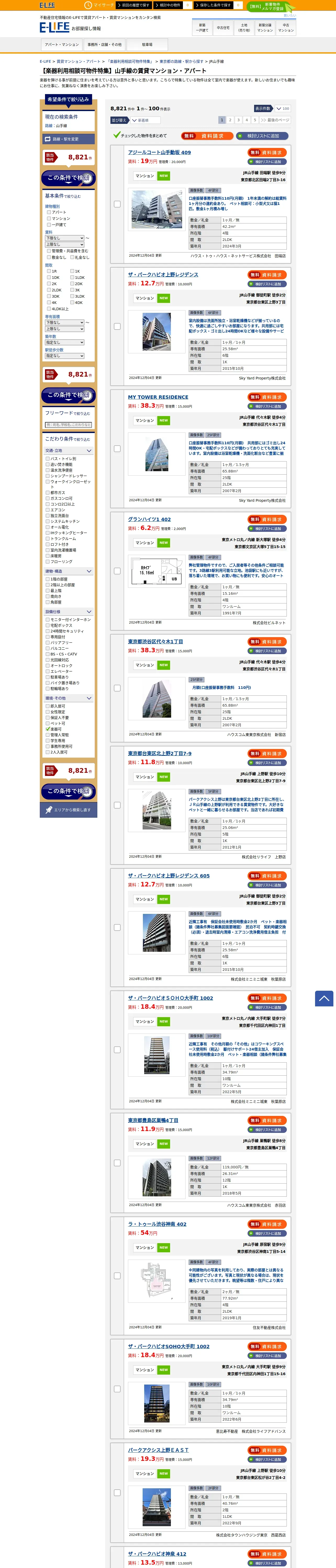Select the checkbox for グランハイツ1 402 listing
This screenshot has width=336, height=1568.
[x=117, y=571]
